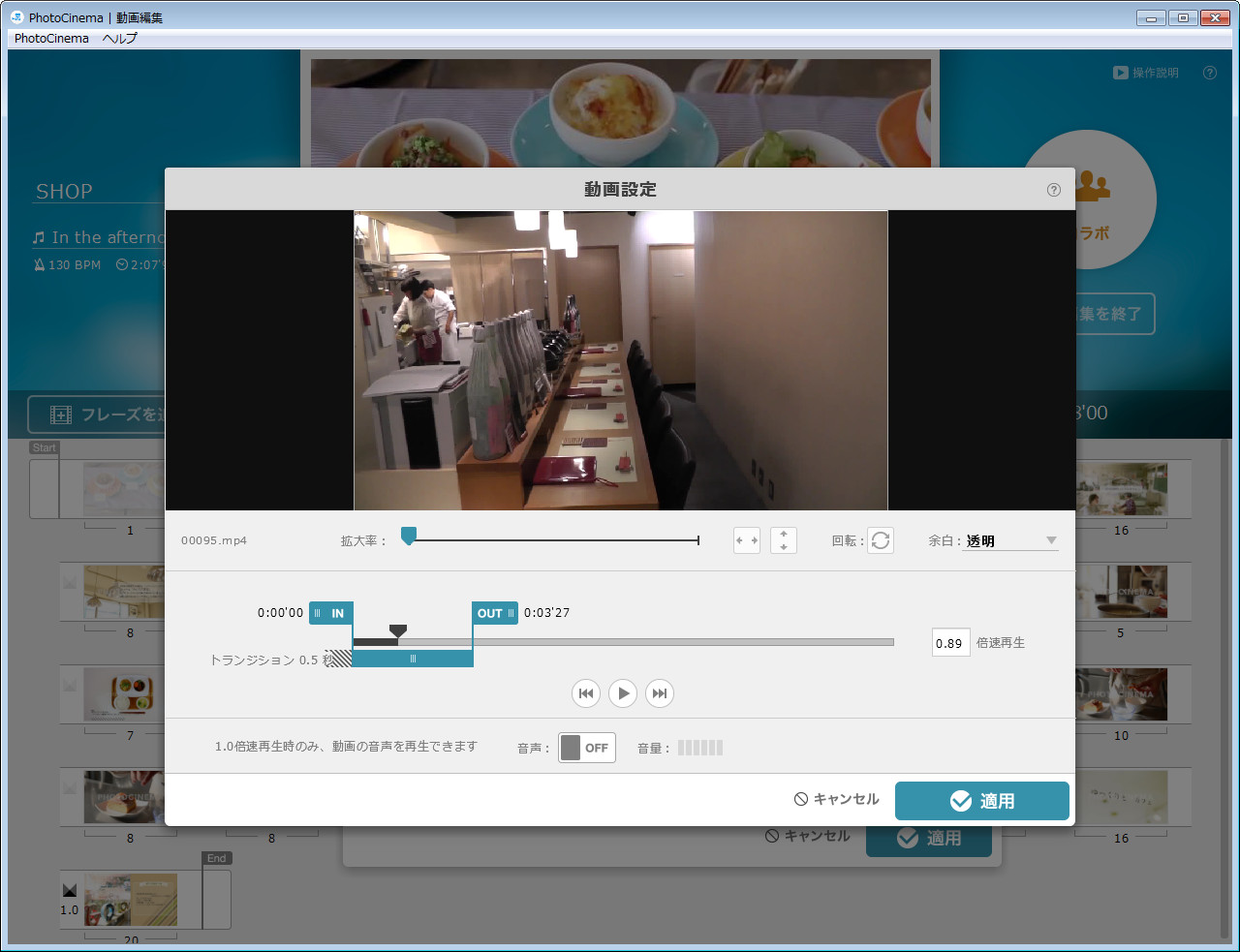Click the PhotoCinema logo icon in title bar

pyautogui.click(x=15, y=16)
